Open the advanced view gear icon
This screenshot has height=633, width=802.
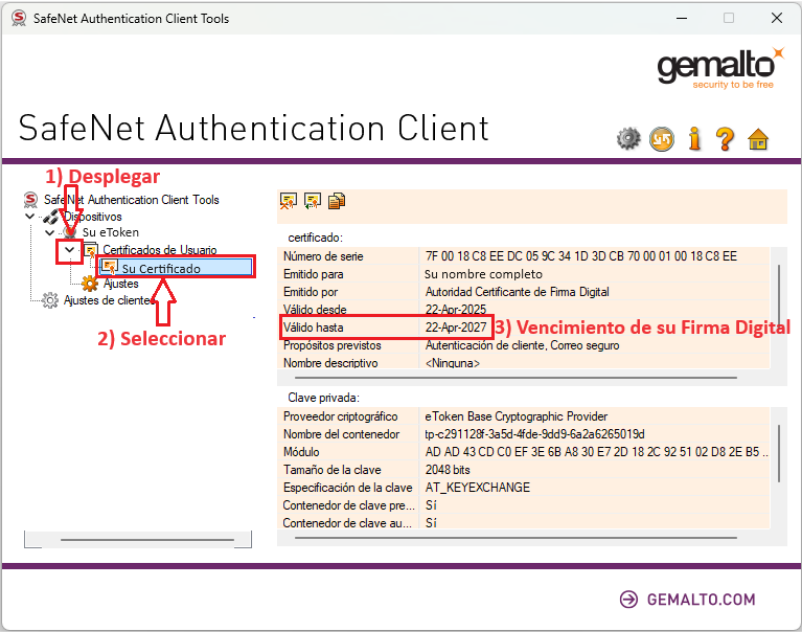[628, 139]
